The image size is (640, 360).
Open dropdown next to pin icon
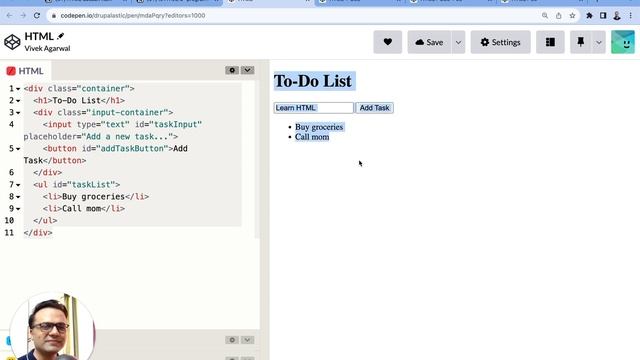point(598,42)
